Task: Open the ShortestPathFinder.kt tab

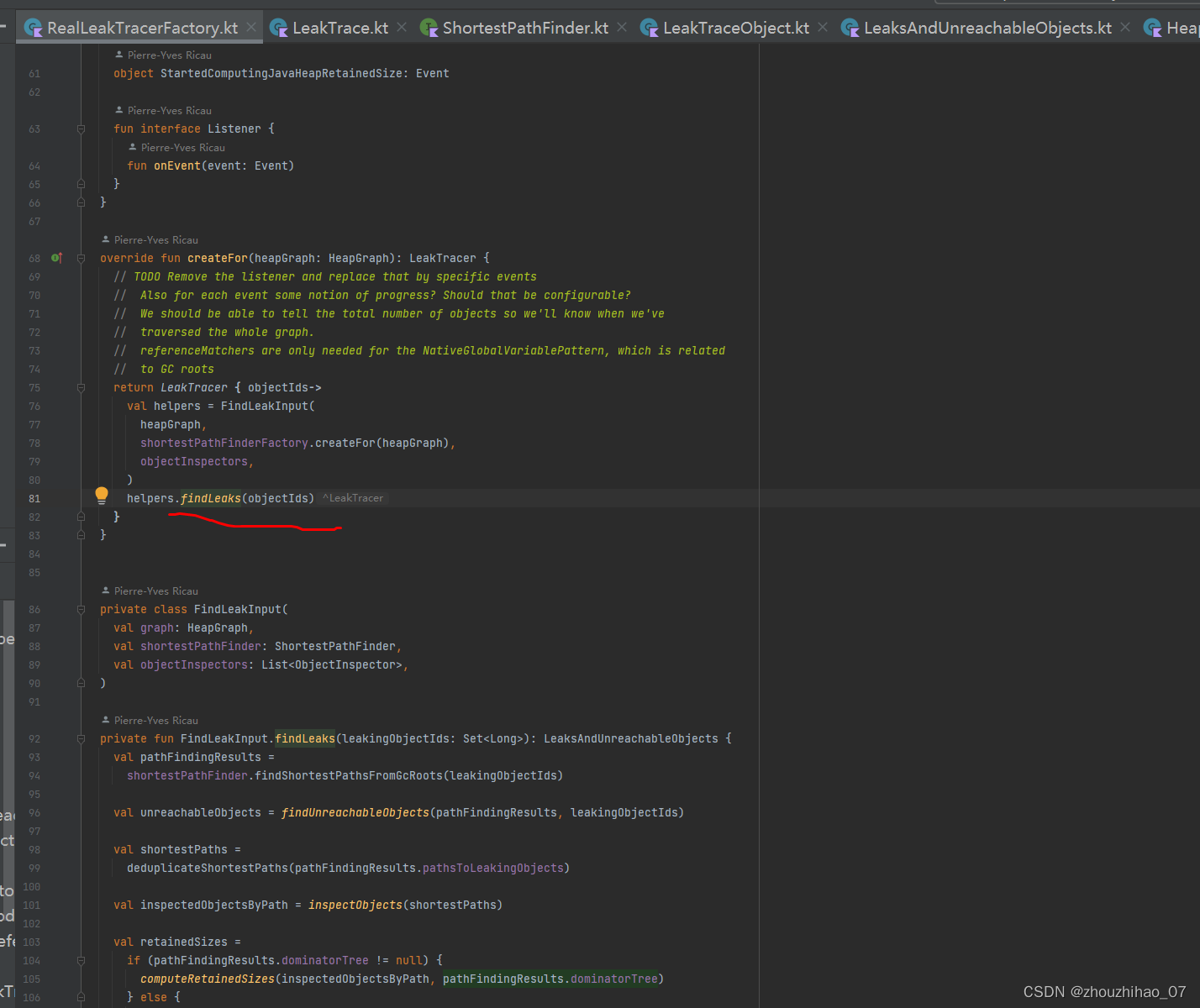Action: (525, 29)
